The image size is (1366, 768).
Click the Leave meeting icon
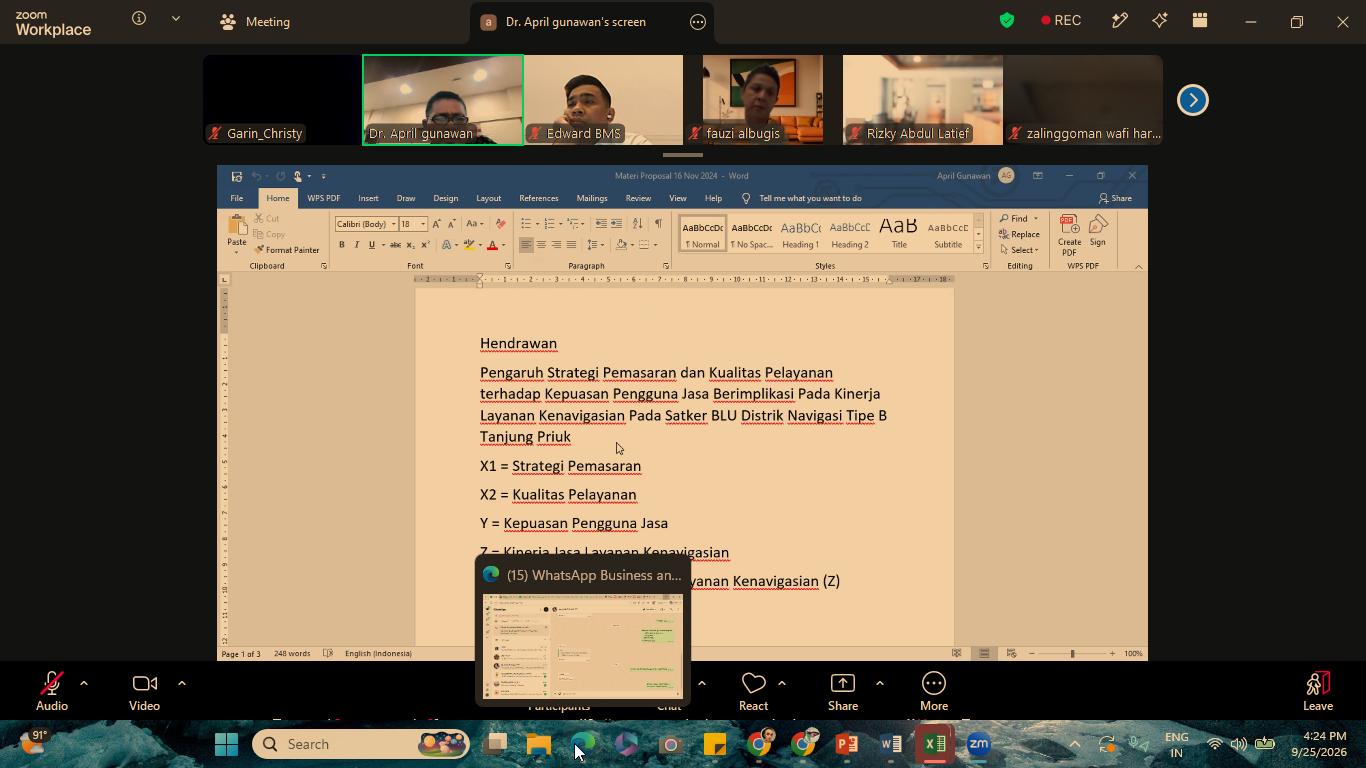1318,684
